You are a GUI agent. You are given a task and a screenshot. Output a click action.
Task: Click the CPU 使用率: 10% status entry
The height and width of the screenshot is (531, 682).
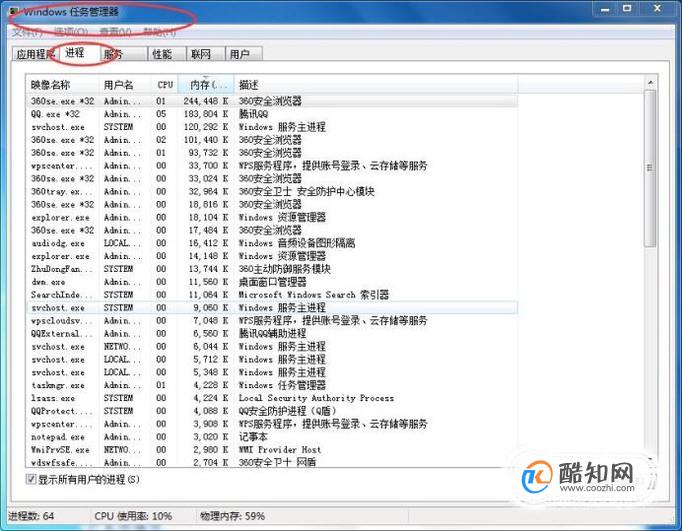point(133,516)
